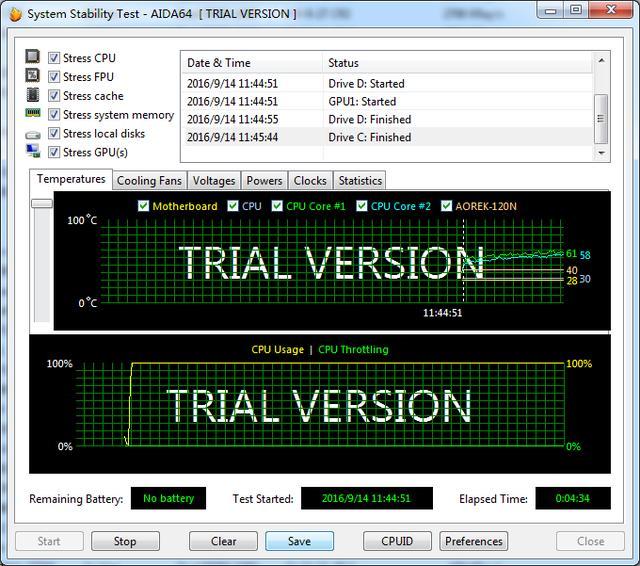
Task: Hide the Motherboard temperature graph line
Action: click(143, 207)
